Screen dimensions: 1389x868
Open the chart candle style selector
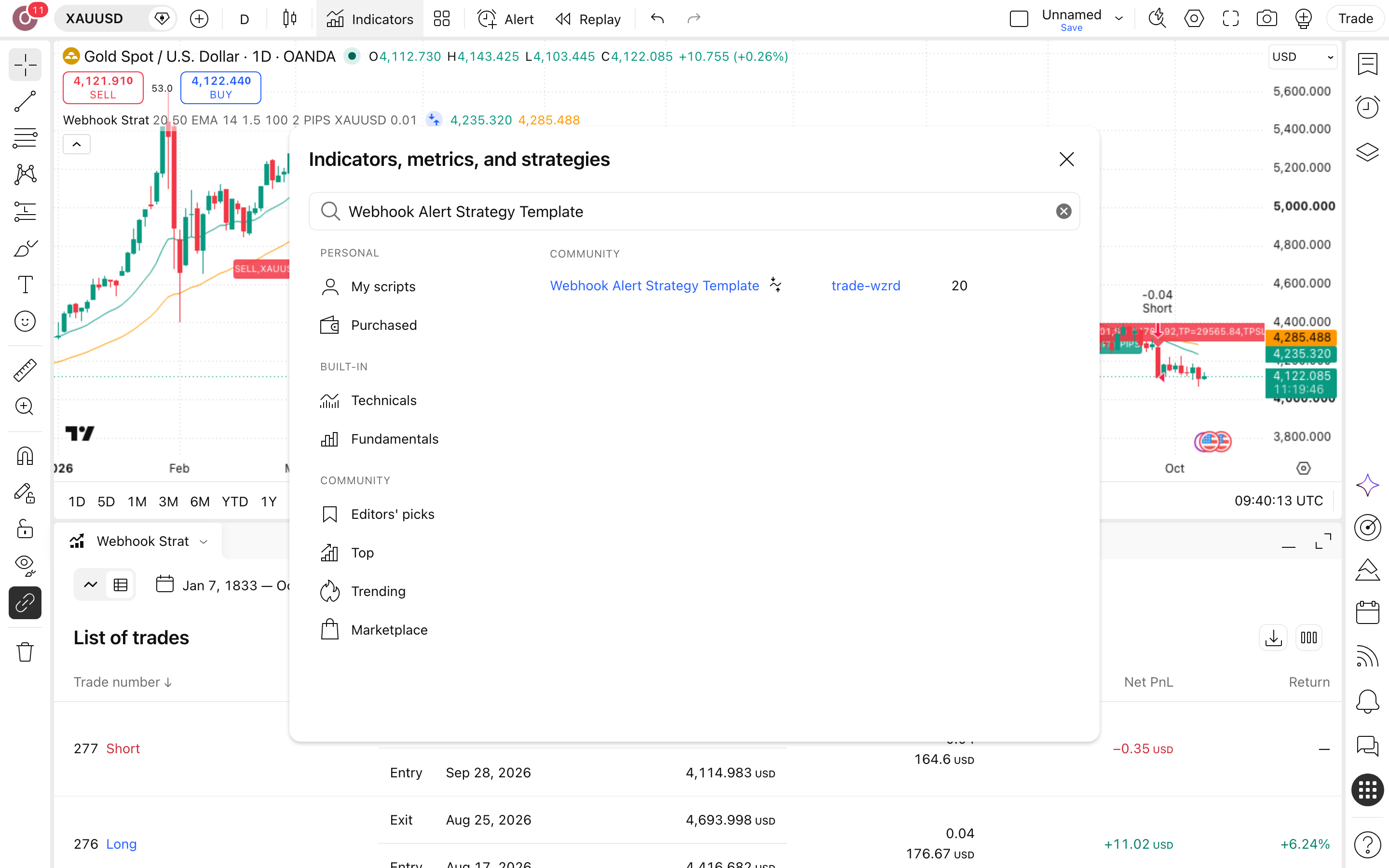click(290, 19)
